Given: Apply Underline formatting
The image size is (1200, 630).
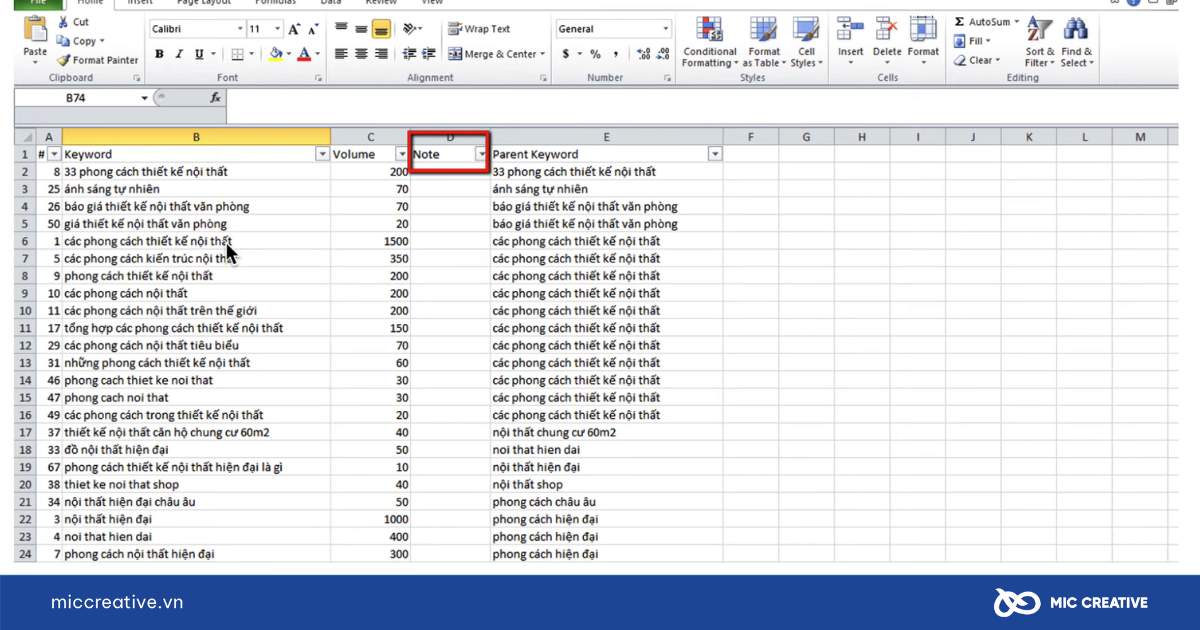Looking at the screenshot, I should click(x=200, y=54).
